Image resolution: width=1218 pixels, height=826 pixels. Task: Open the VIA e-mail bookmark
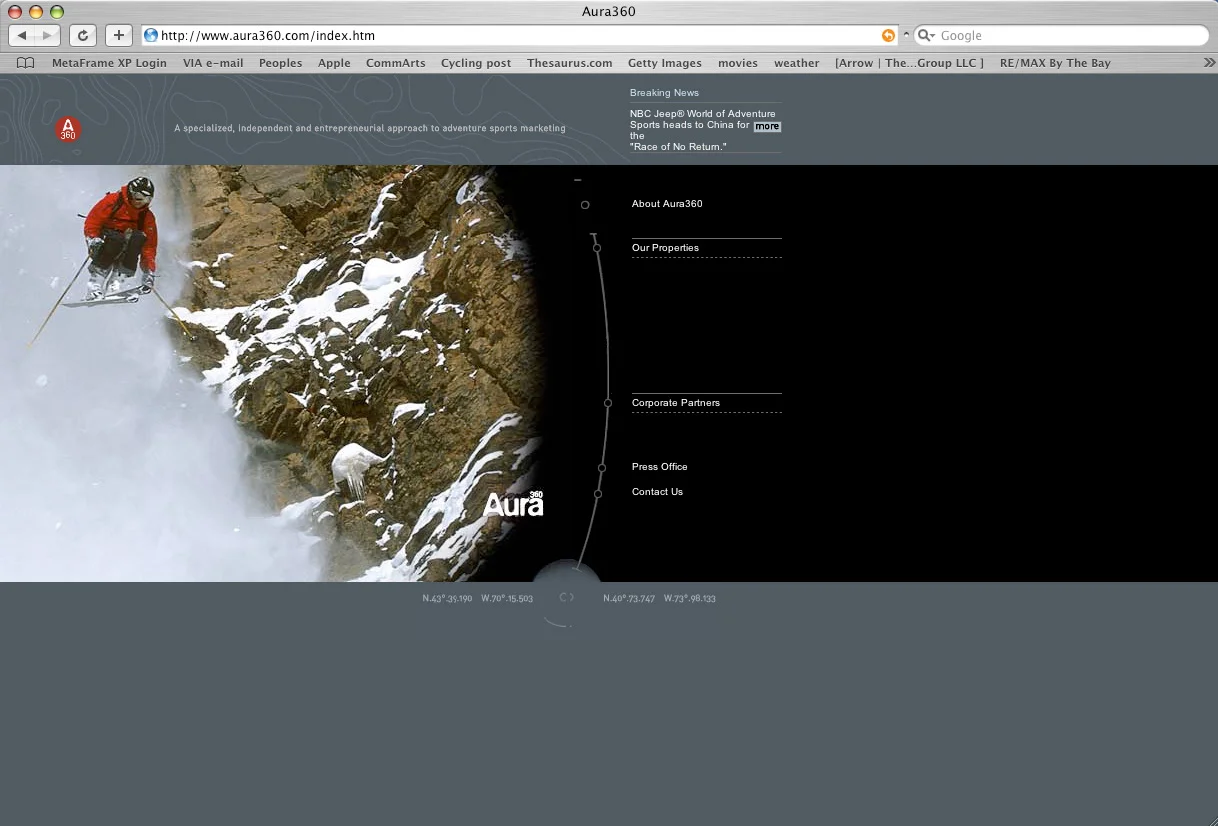click(x=213, y=63)
